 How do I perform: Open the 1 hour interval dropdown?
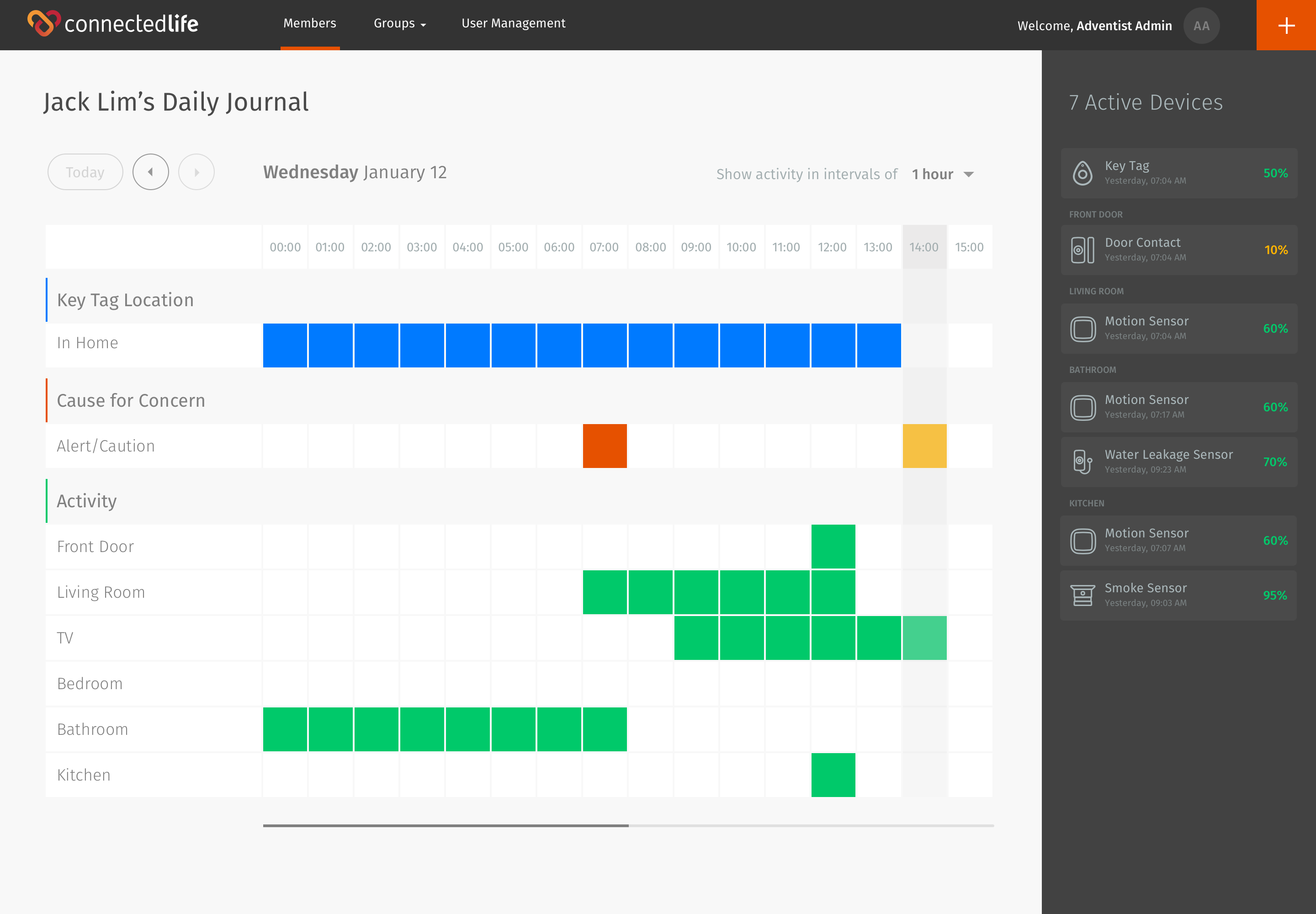(x=943, y=174)
